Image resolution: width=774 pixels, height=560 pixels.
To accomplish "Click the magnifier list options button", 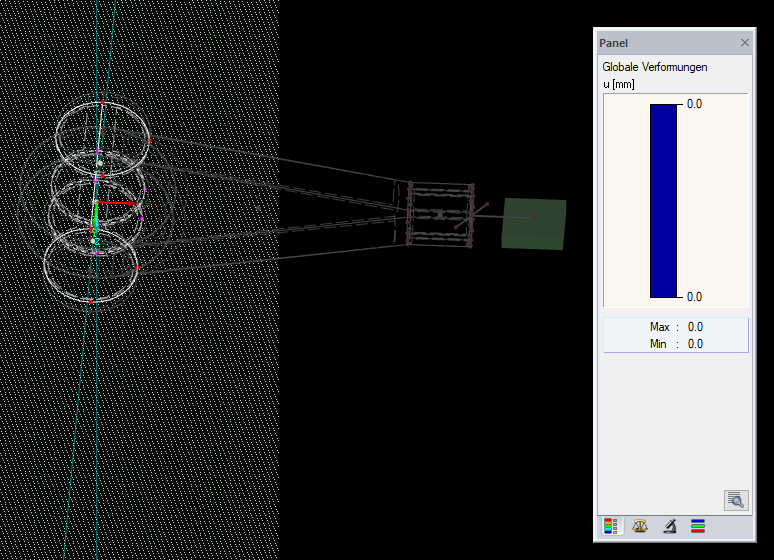I will point(736,500).
